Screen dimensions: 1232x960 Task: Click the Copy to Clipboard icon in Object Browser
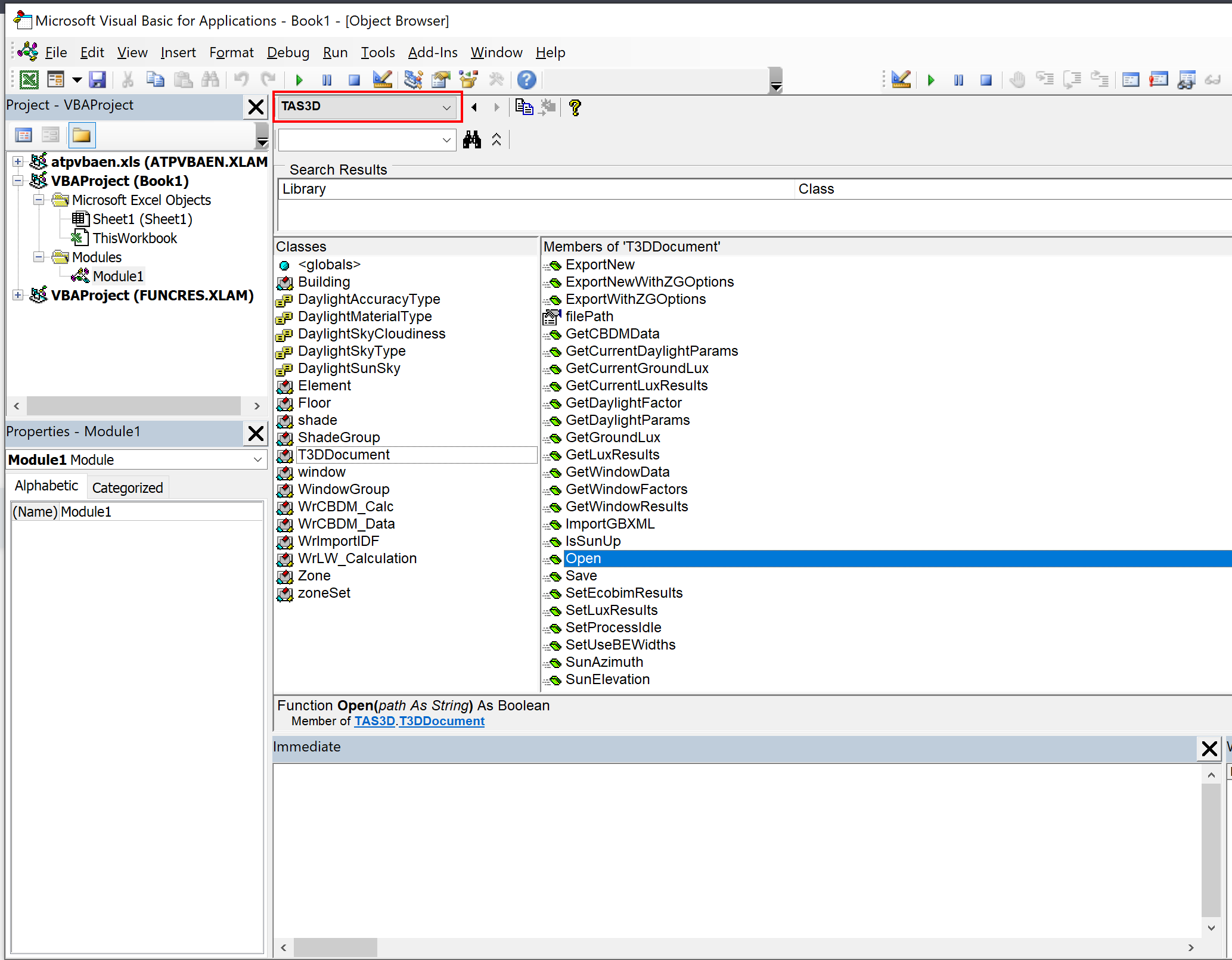524,107
